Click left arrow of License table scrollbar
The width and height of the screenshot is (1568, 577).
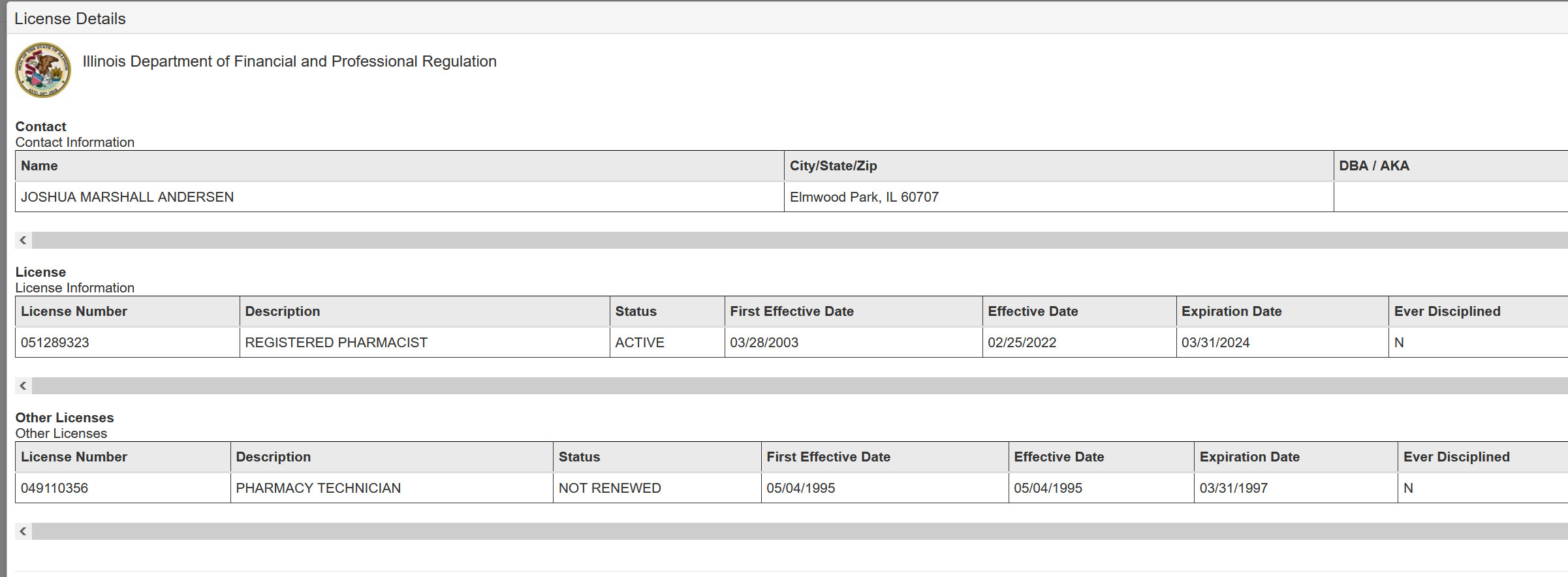[x=24, y=386]
